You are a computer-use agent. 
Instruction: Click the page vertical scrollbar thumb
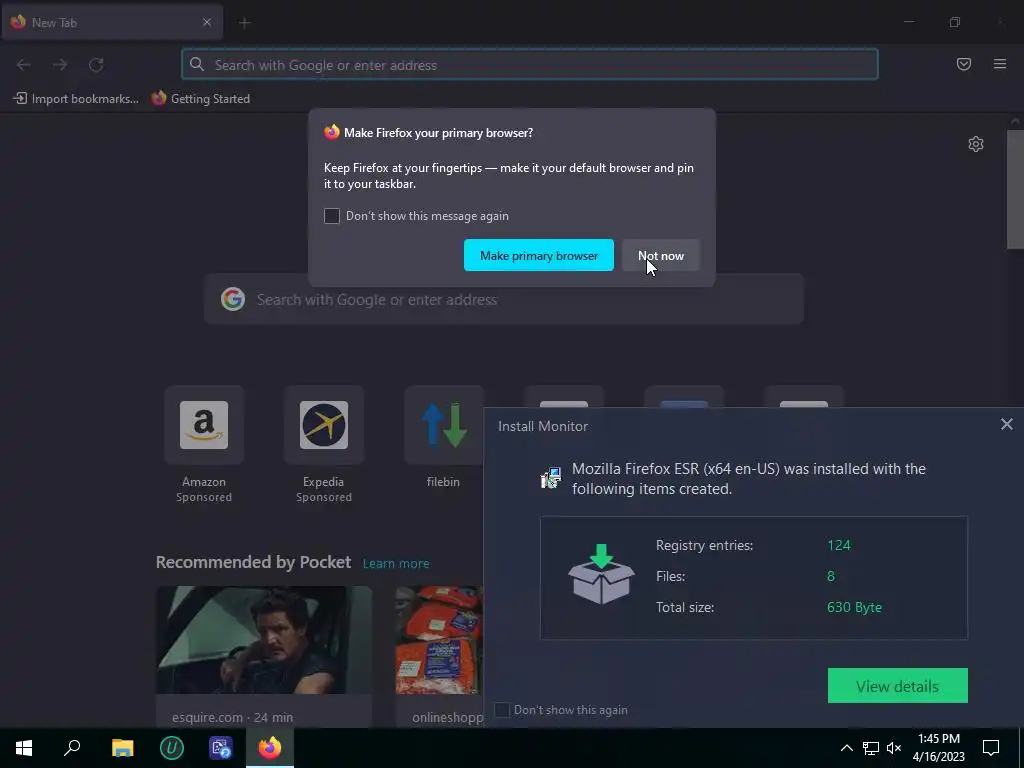pyautogui.click(x=1015, y=189)
